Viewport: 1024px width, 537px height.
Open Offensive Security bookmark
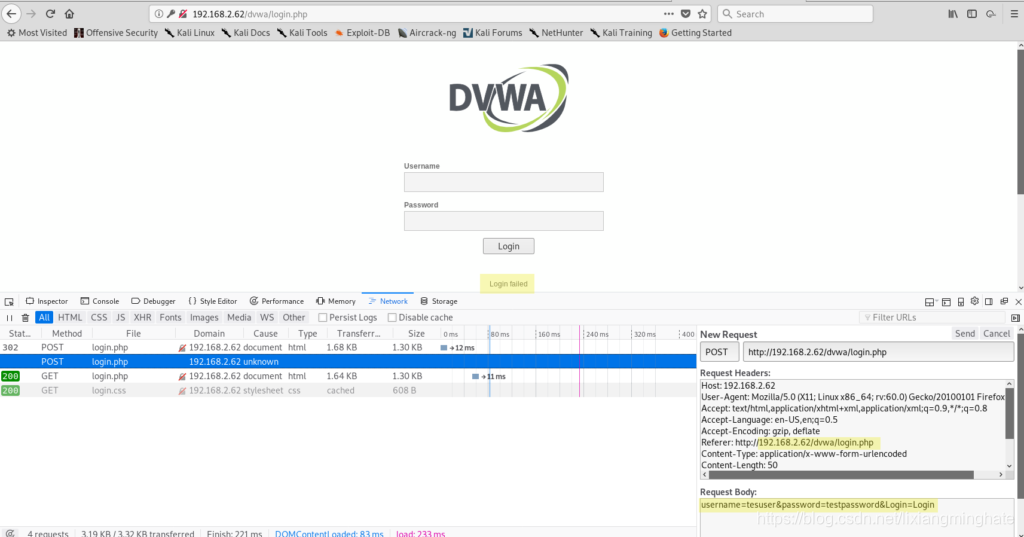[x=116, y=33]
